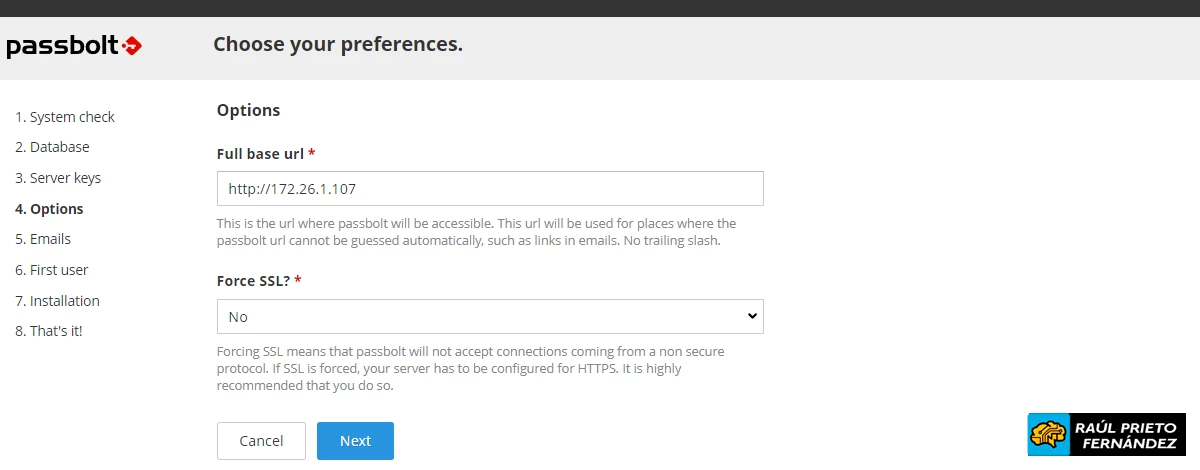Go to the Database step
This screenshot has height=470, width=1200.
coord(52,147)
